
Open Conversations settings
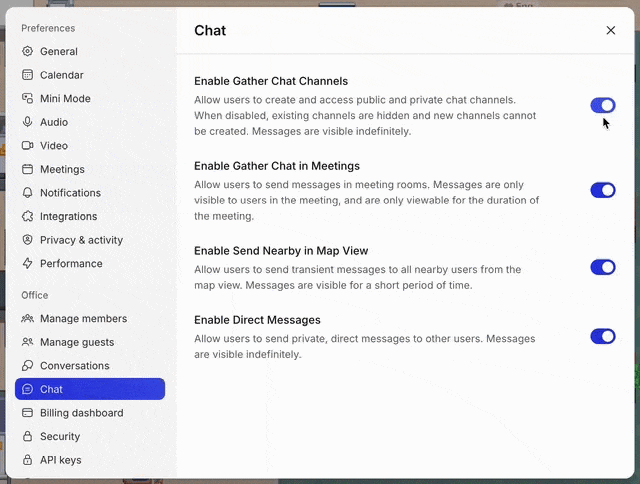[x=90, y=366]
